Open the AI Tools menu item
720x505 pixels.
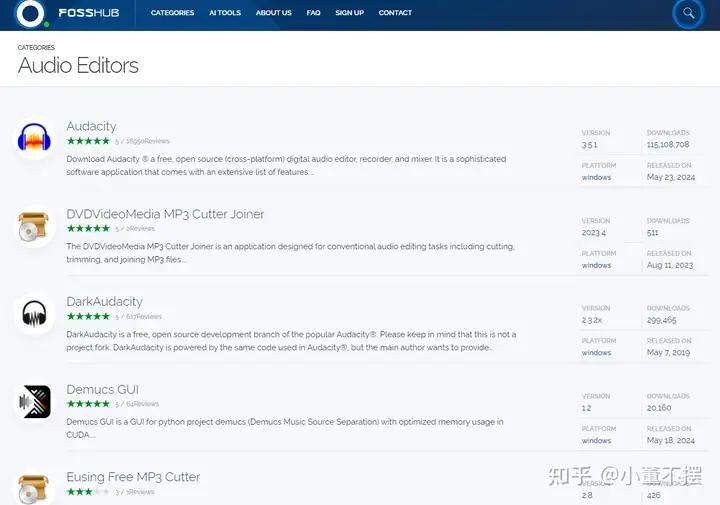click(225, 13)
